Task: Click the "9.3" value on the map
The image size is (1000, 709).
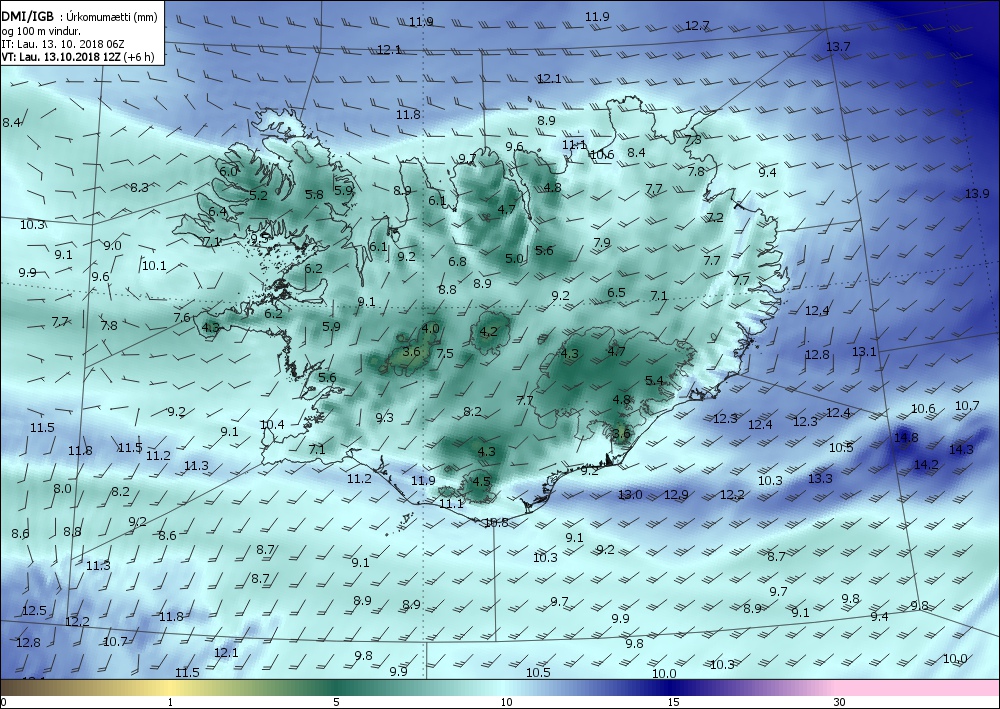Action: 385,418
